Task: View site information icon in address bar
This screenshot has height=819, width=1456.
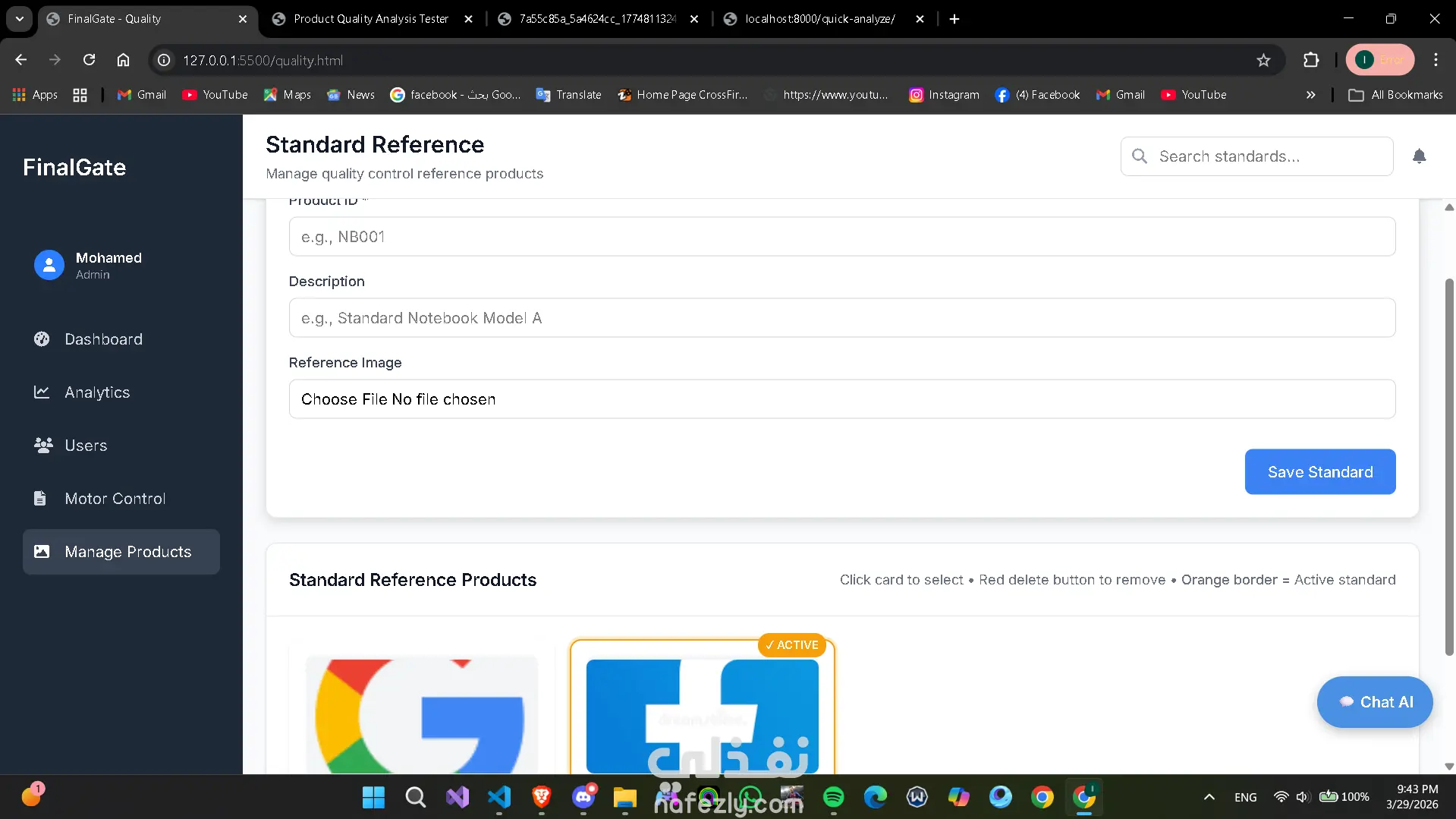Action: [164, 60]
